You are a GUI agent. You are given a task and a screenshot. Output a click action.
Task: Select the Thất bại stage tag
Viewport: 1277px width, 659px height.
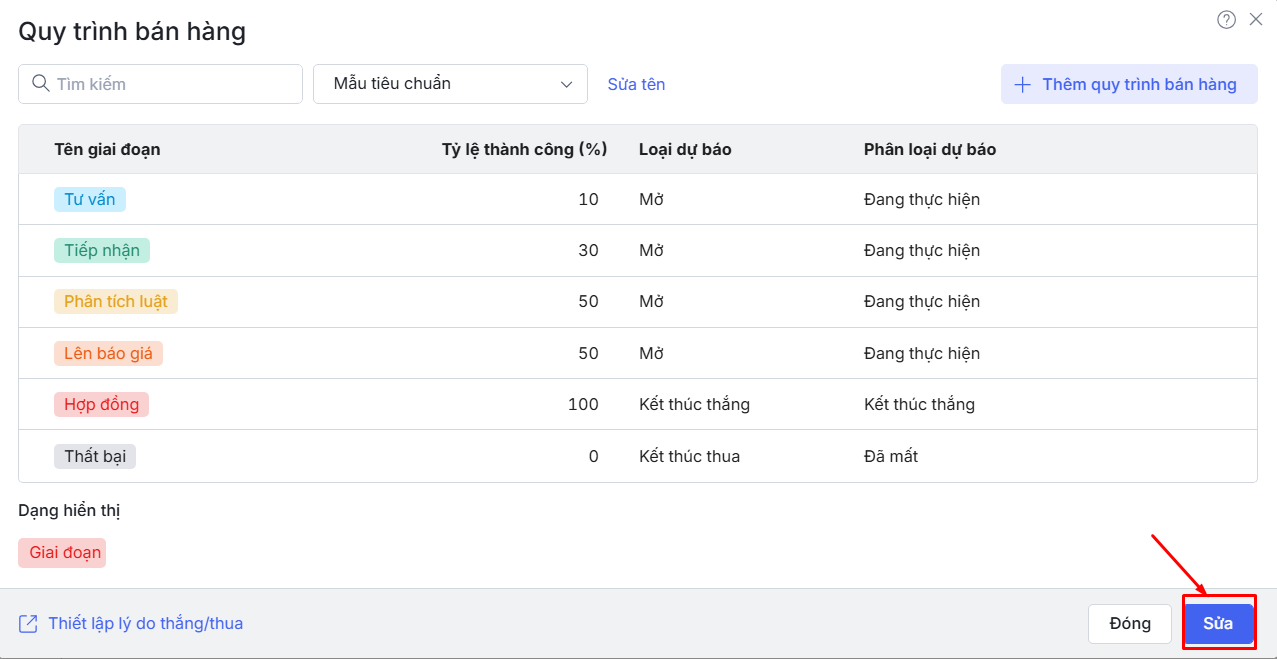pos(95,456)
